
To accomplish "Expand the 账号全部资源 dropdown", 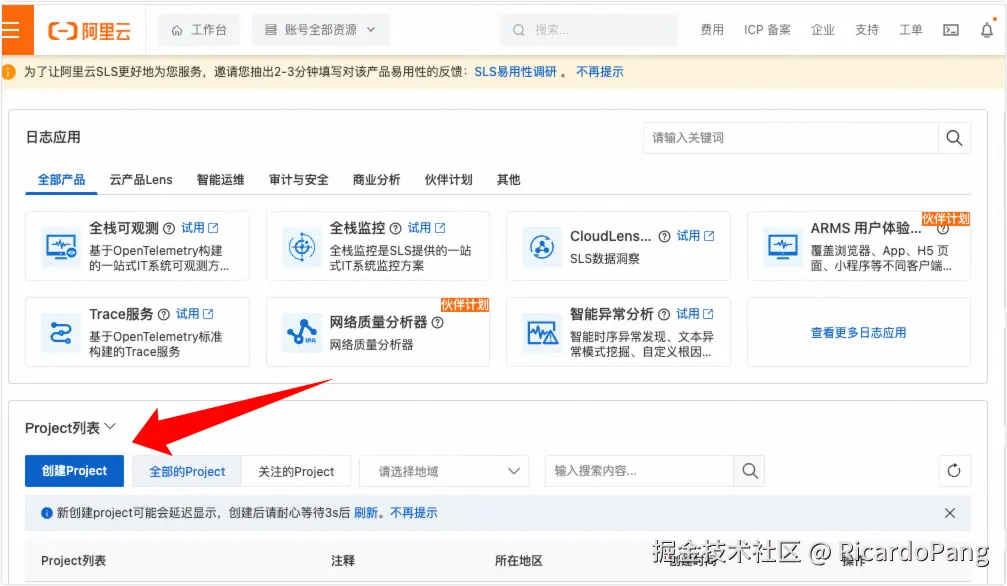I will [x=320, y=30].
